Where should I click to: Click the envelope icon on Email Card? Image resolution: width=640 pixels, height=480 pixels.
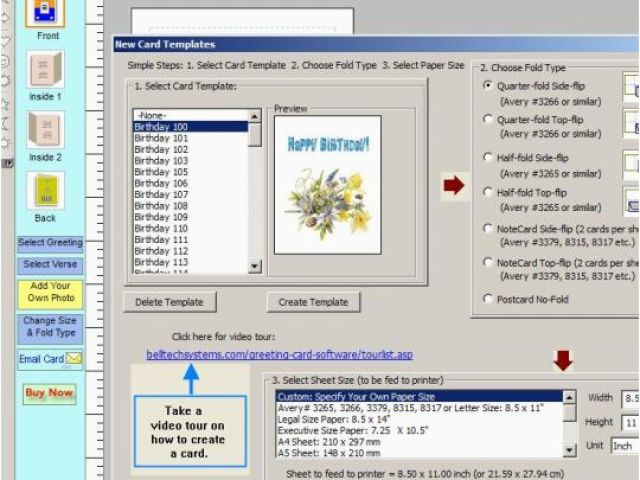(74, 359)
